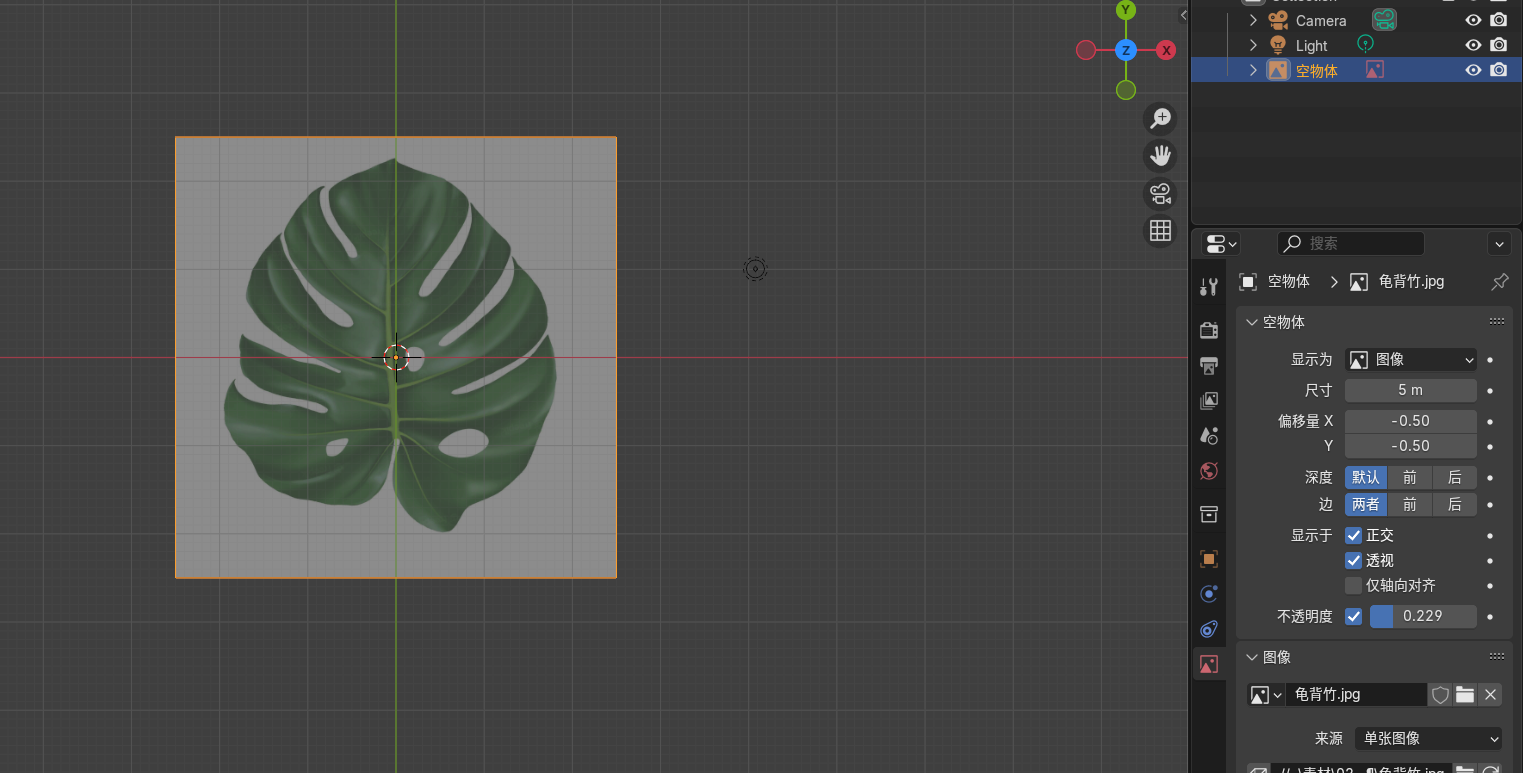Viewport: 1523px width, 773px height.
Task: Open the Tool properties tab (wrench icon)
Action: coord(1209,288)
